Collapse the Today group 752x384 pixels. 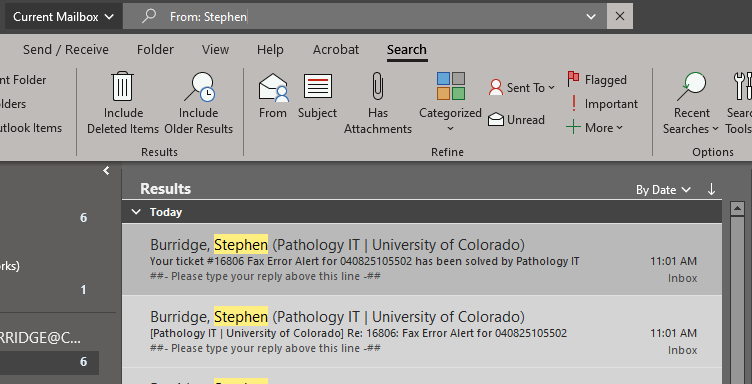pyautogui.click(x=136, y=212)
